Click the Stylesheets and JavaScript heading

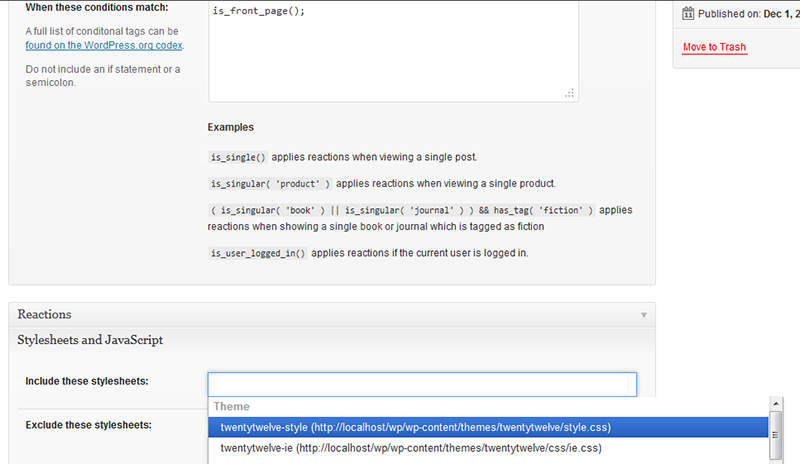point(90,340)
